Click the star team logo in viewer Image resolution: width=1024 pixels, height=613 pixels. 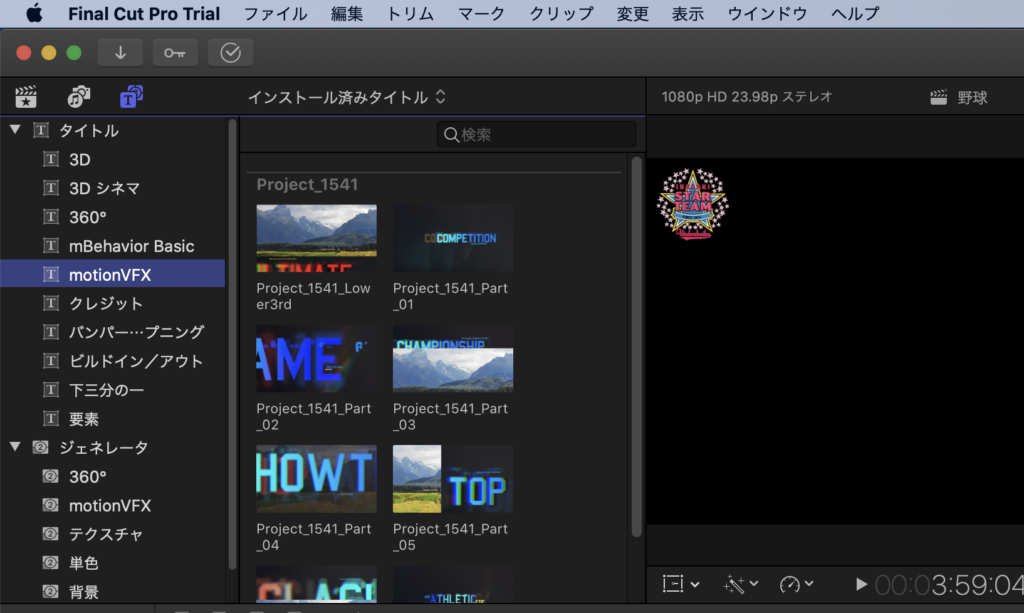(x=693, y=204)
